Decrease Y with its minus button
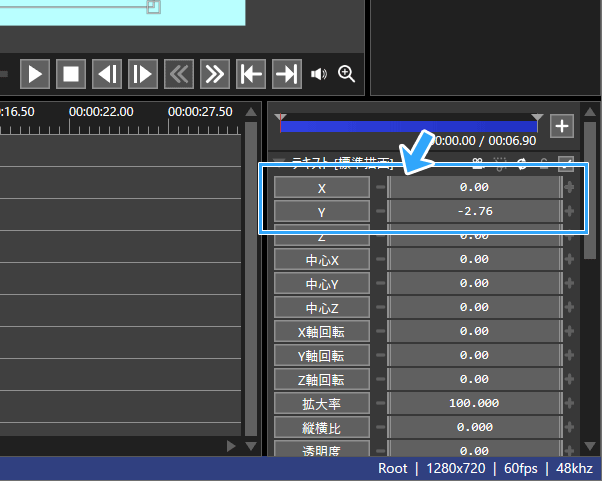602x481 pixels. click(x=380, y=211)
